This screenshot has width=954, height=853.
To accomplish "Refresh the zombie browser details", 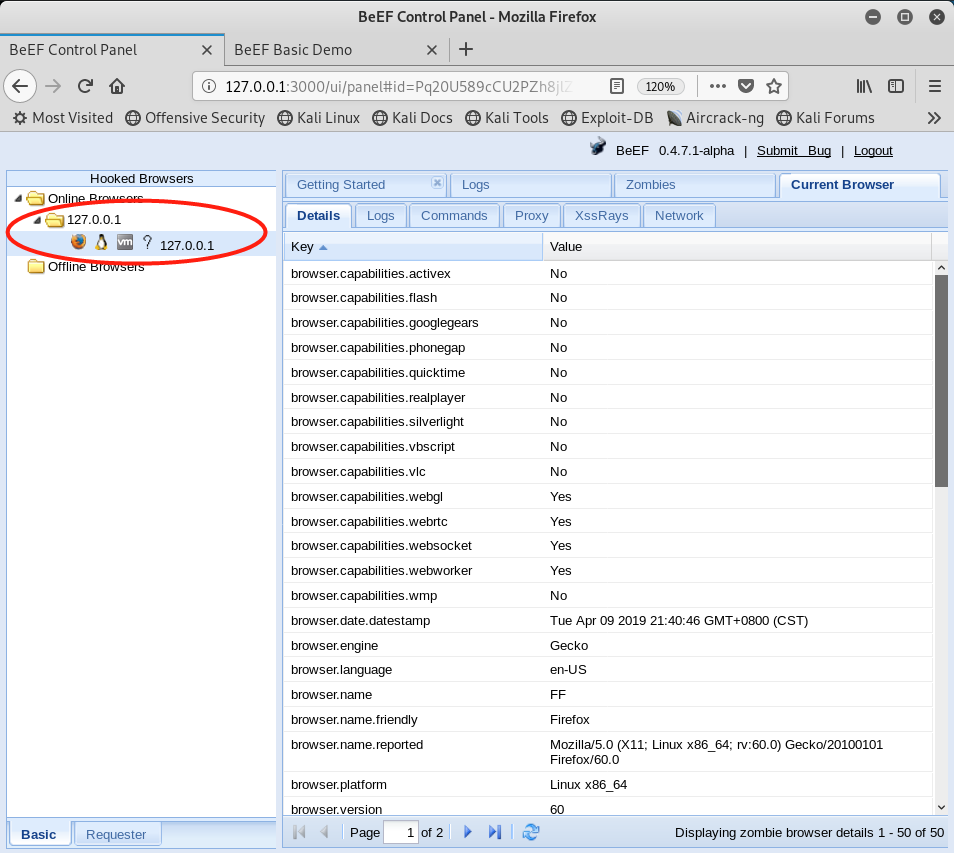I will pyautogui.click(x=531, y=832).
